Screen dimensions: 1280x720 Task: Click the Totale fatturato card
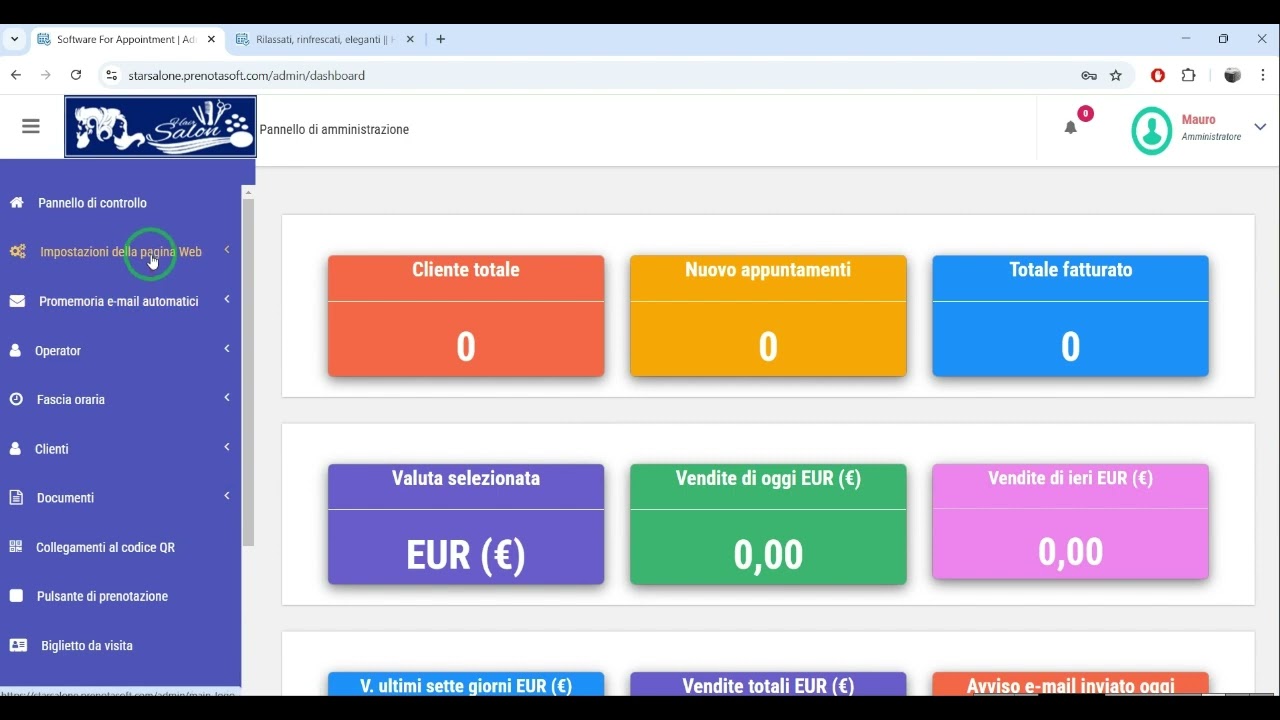[x=1070, y=316]
